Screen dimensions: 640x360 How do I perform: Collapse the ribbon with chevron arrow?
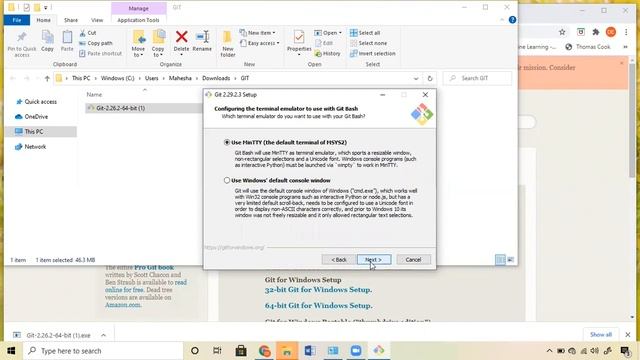(502, 20)
